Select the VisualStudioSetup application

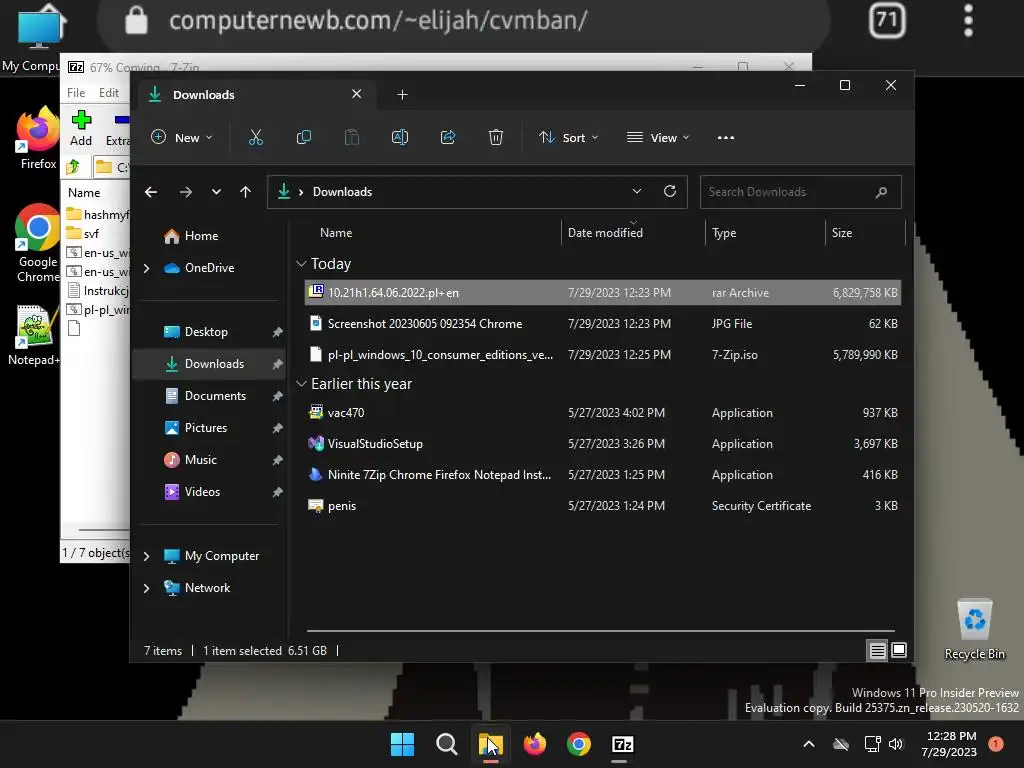[603, 443]
